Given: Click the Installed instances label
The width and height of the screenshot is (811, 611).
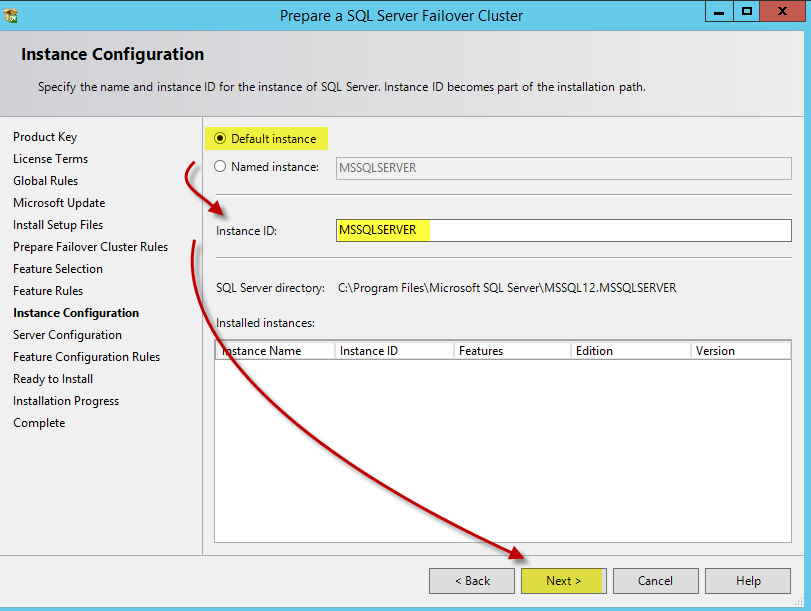Looking at the screenshot, I should [265, 323].
